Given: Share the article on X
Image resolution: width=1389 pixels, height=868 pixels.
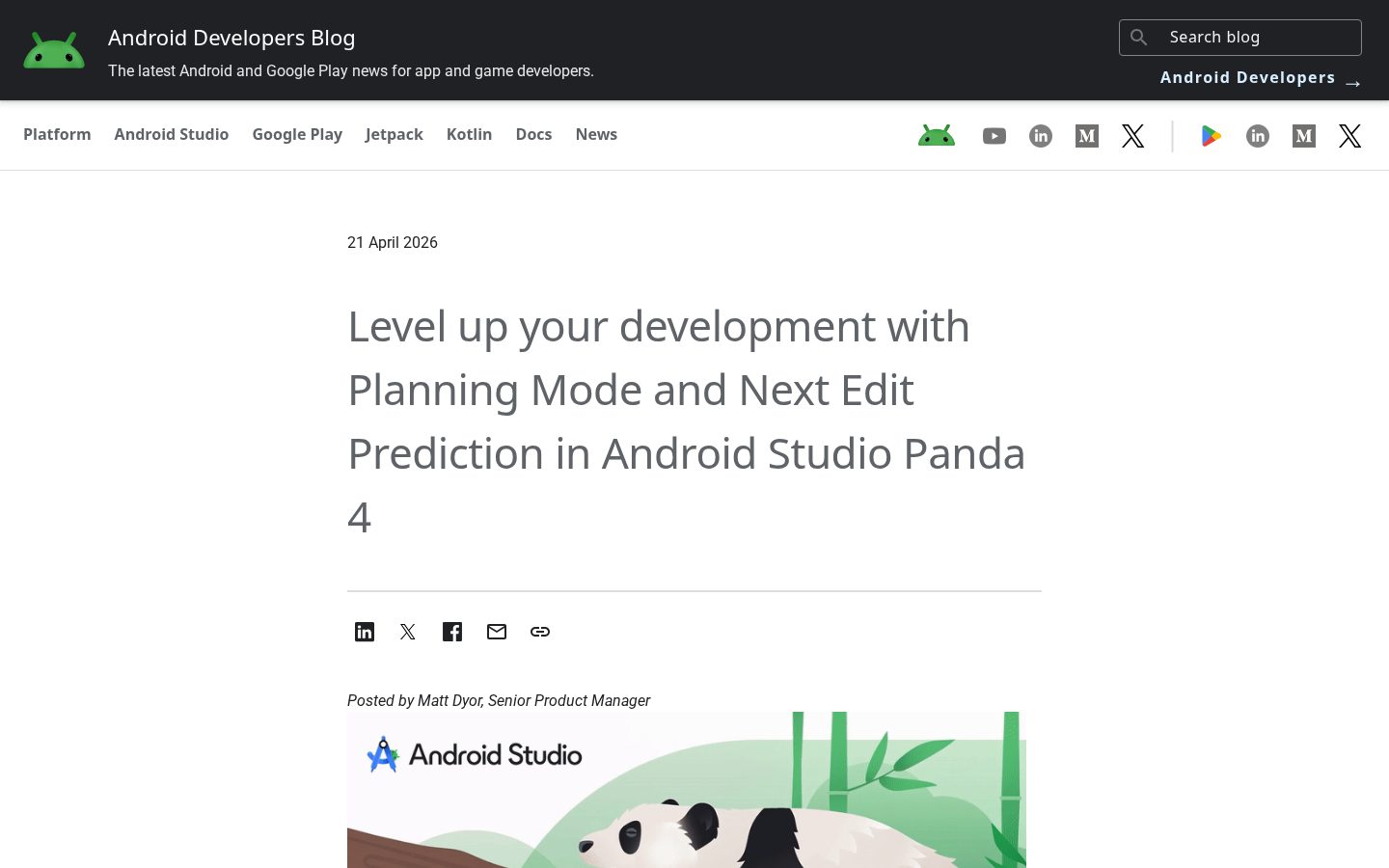Looking at the screenshot, I should (x=408, y=632).
